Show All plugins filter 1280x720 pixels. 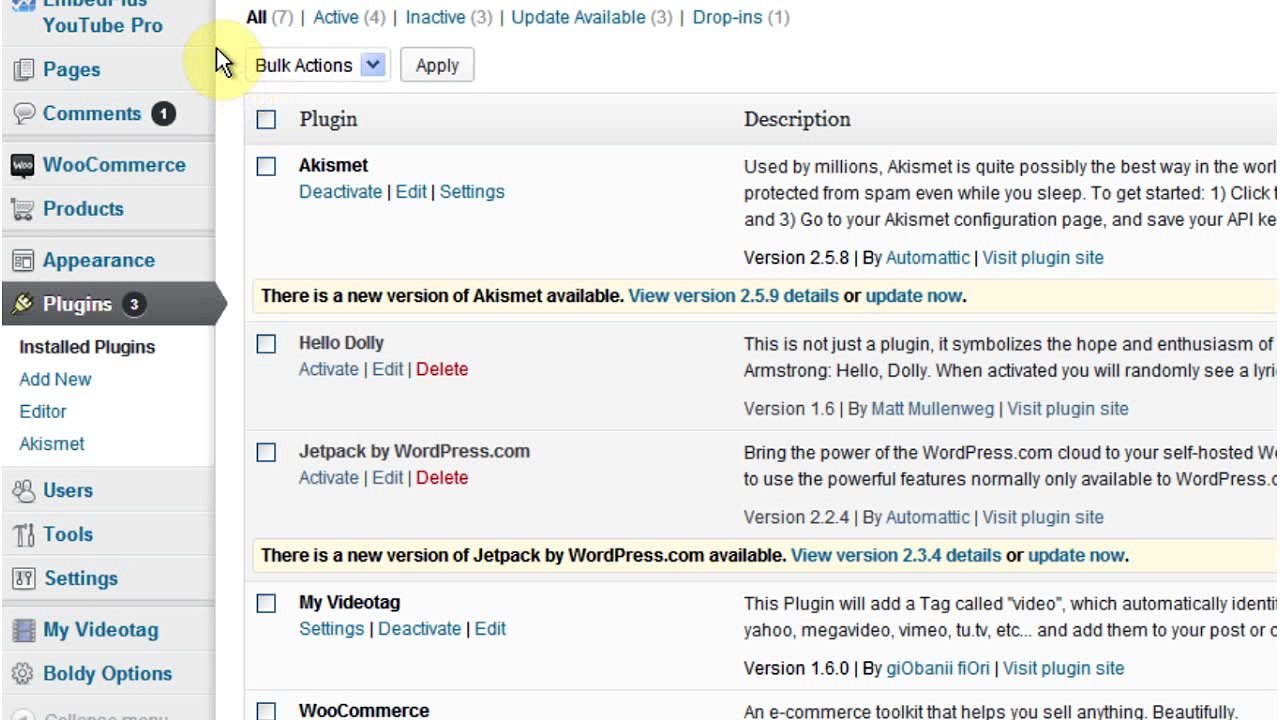pos(256,17)
